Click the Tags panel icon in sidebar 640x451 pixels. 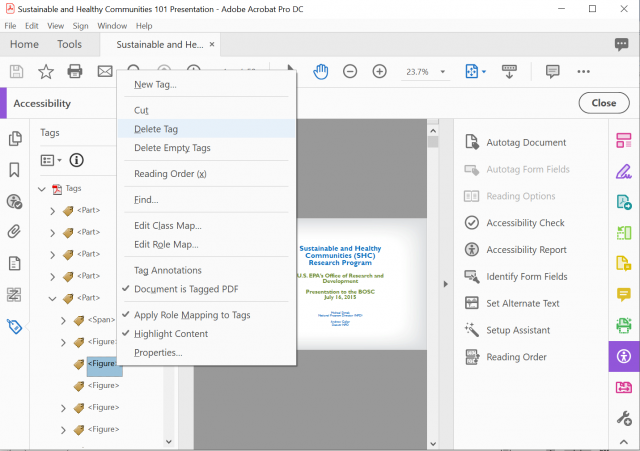[15, 326]
